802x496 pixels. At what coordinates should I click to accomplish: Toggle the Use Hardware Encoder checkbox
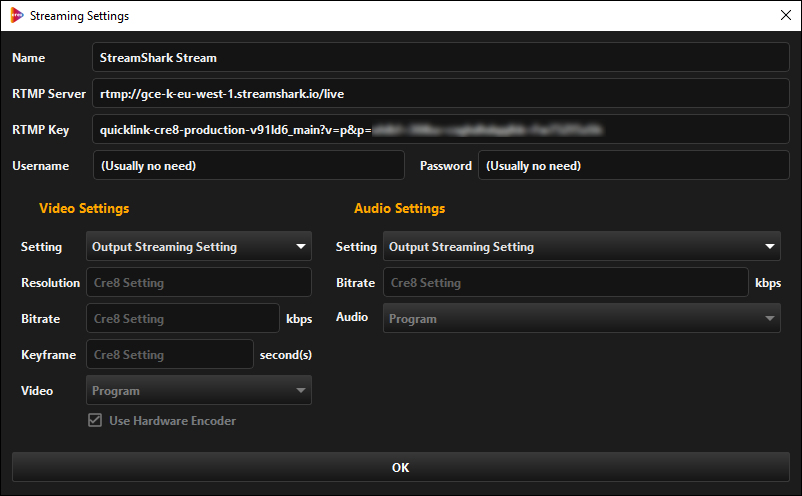point(95,420)
